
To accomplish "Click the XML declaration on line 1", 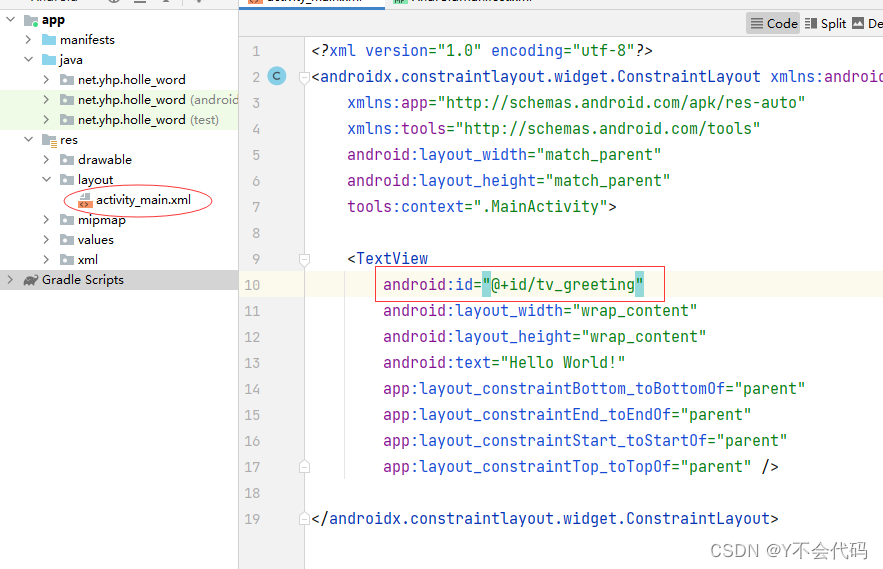I will point(482,51).
